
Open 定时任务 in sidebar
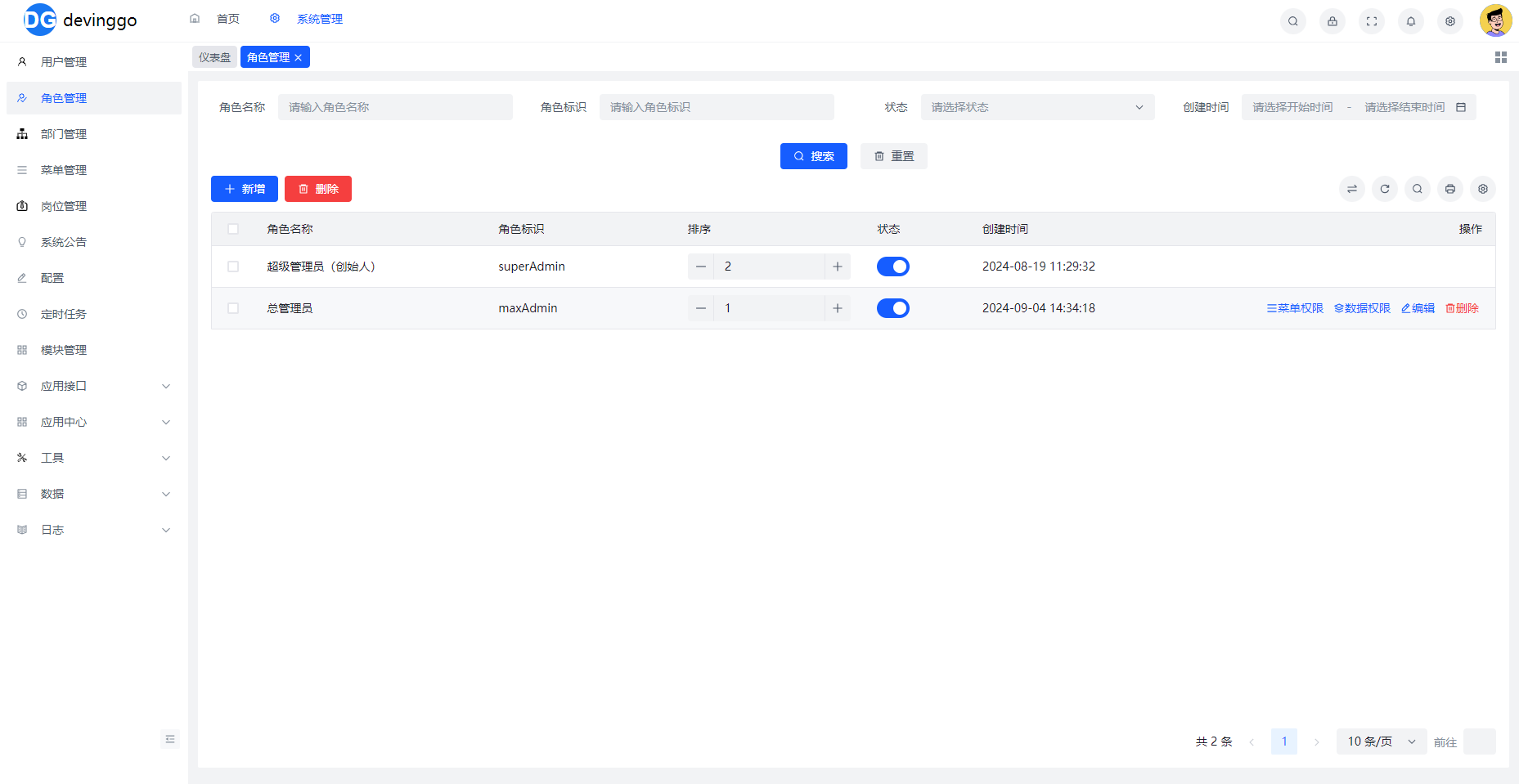[x=94, y=314]
